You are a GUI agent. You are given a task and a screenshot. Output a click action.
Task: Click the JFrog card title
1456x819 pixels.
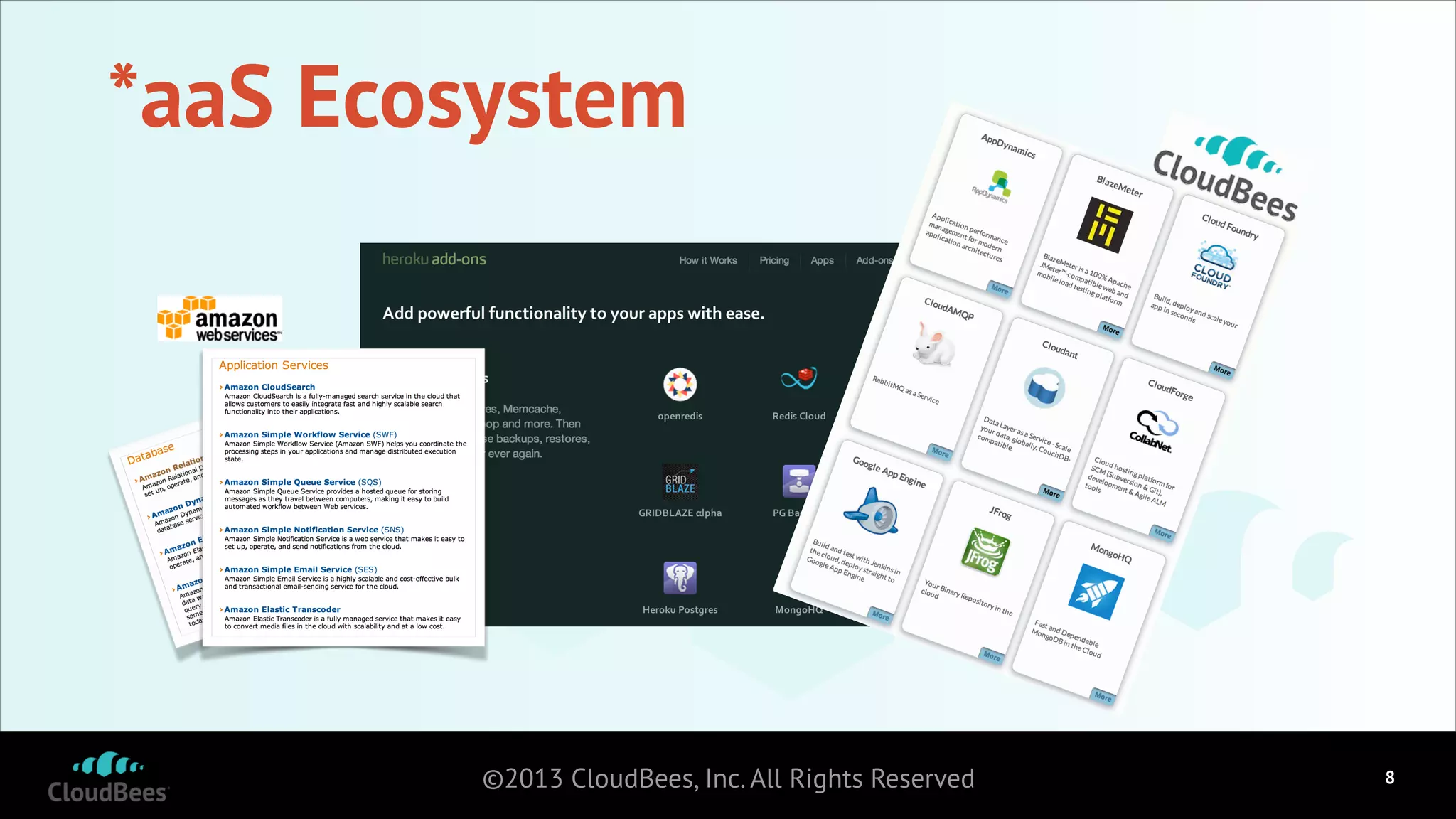pos(1000,513)
